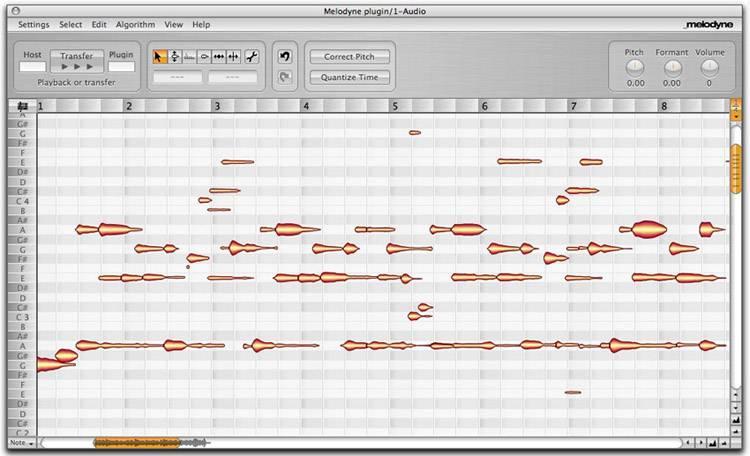The height and width of the screenshot is (456, 750).
Task: Click the melodyne logo
Action: click(708, 24)
